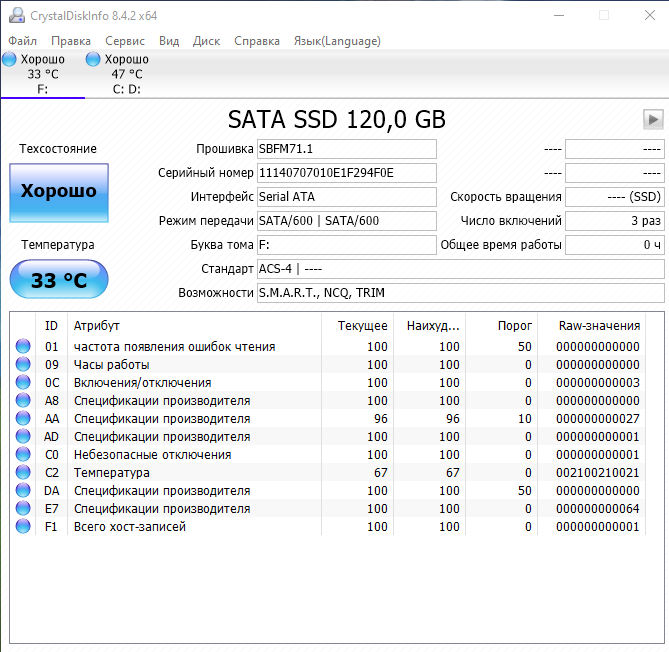Click raw value 002100210021

598,473
